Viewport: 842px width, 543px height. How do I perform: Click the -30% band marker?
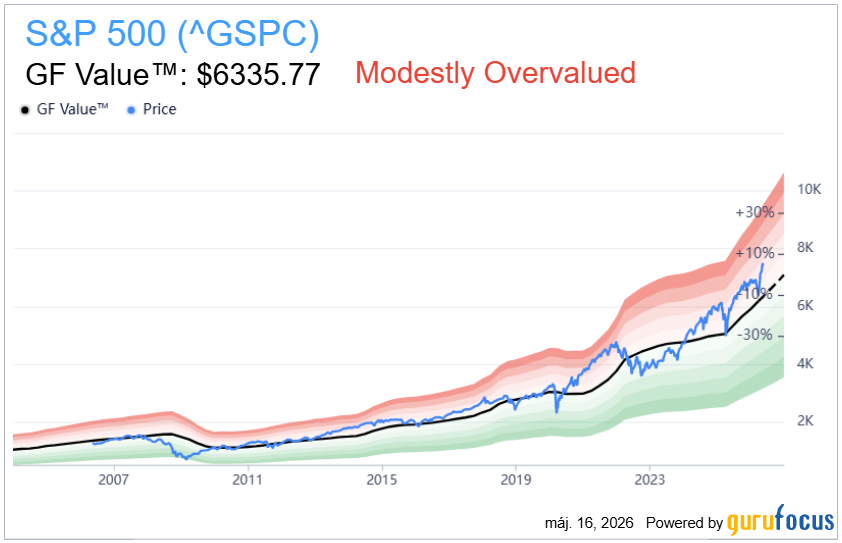pos(755,335)
